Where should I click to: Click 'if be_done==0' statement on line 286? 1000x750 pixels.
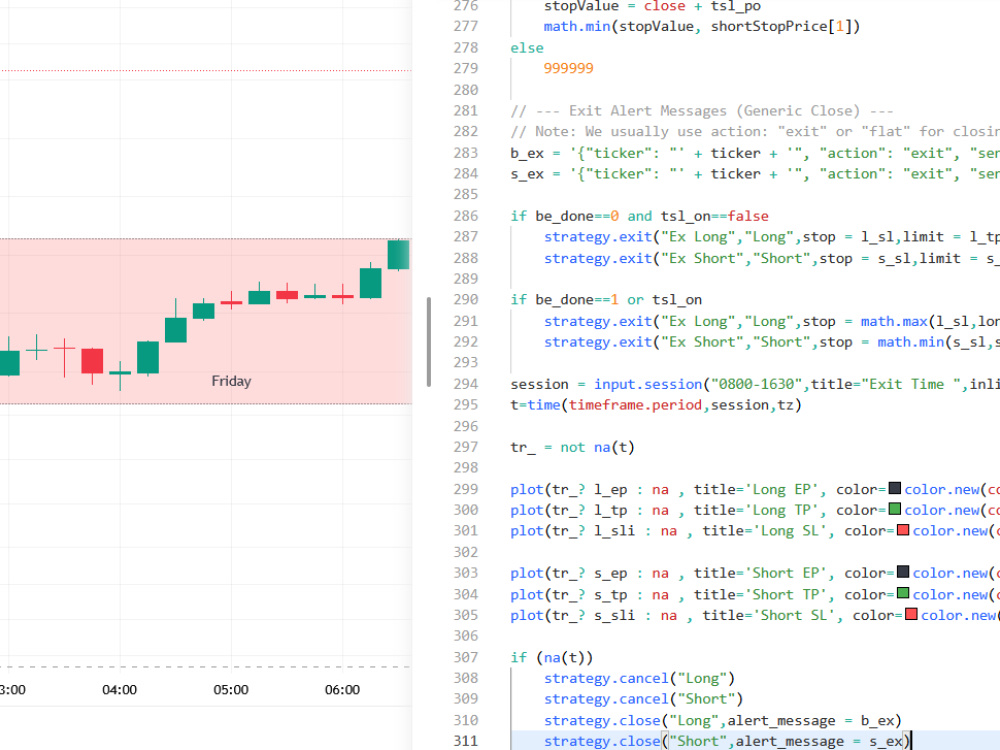pyautogui.click(x=564, y=216)
